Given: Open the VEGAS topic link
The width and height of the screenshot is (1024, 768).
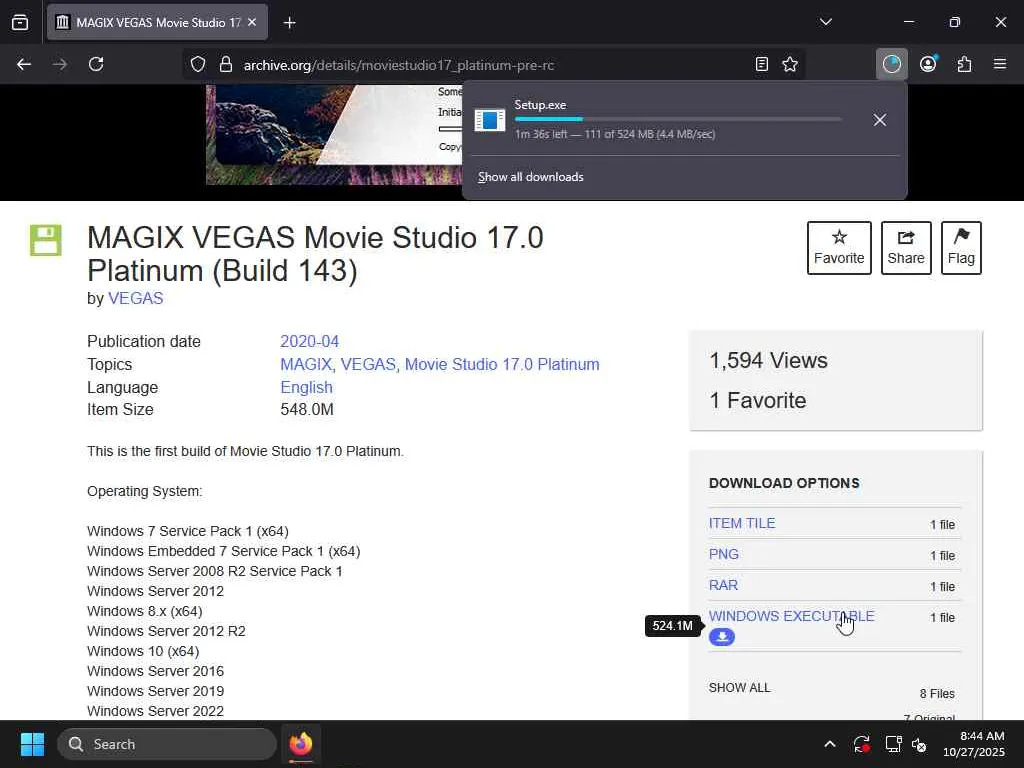Looking at the screenshot, I should pos(368,364).
